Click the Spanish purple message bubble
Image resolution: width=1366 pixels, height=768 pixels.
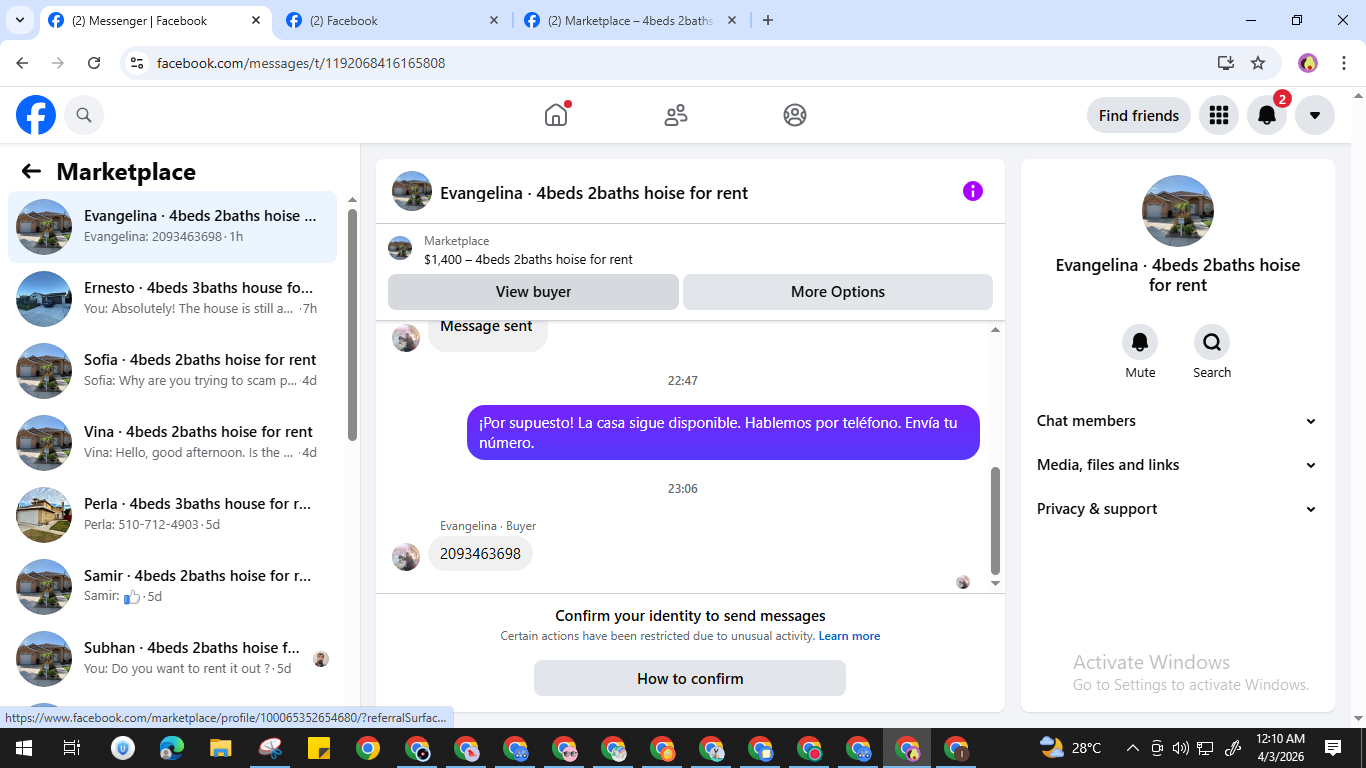point(723,432)
